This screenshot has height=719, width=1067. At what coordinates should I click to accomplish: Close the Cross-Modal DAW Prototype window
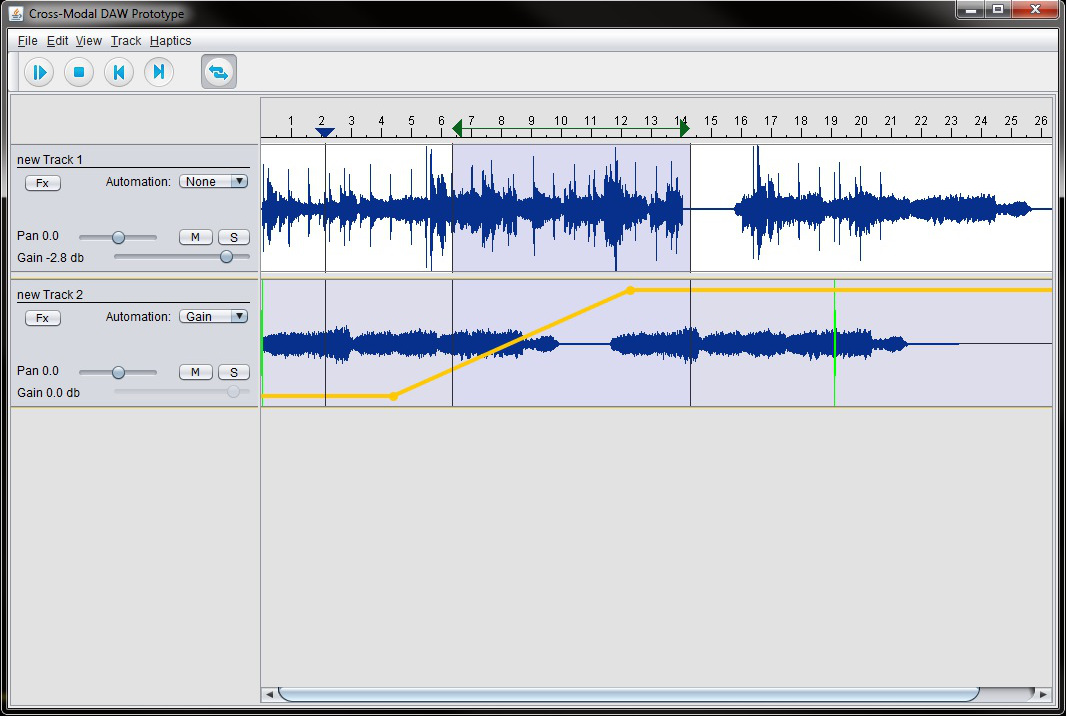click(1034, 10)
